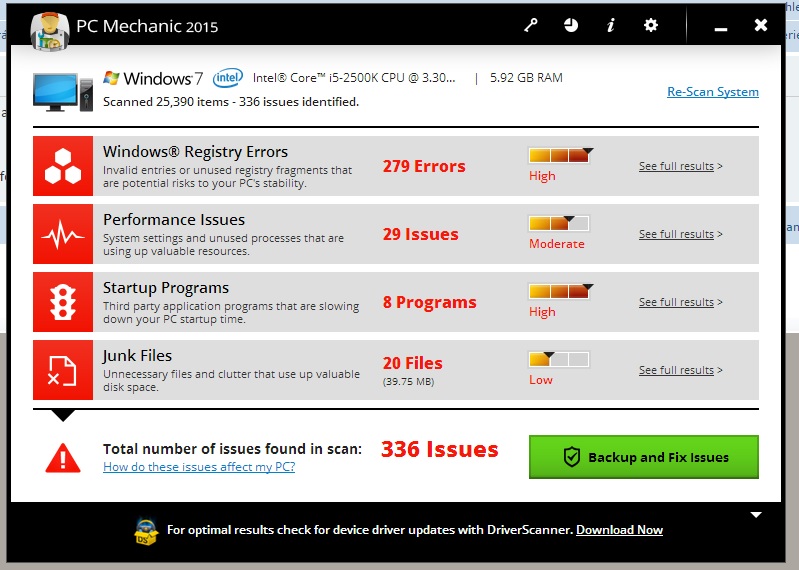See full results for Registry Errors
Viewport: 799px width, 570px height.
pyautogui.click(x=681, y=166)
